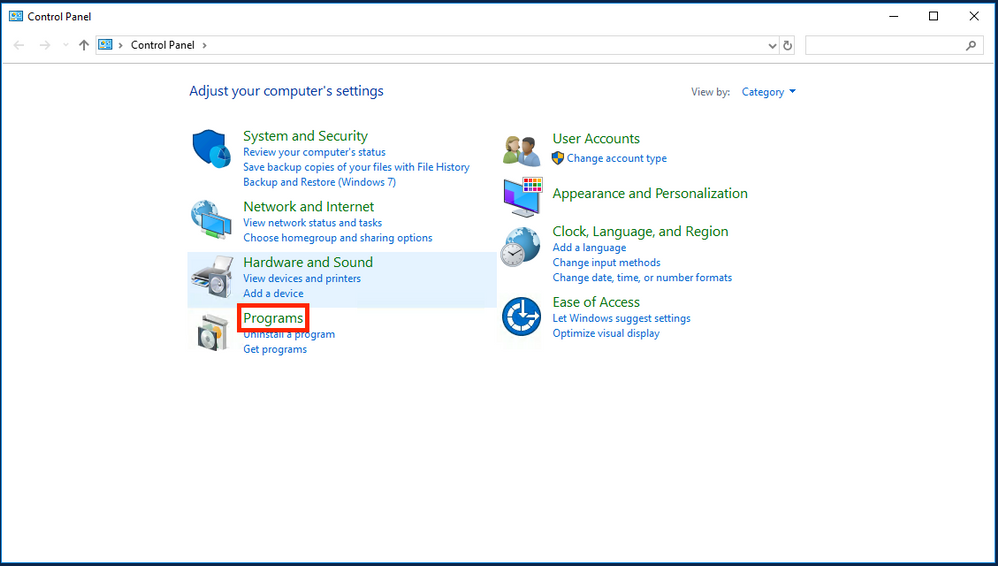This screenshot has height=566, width=998.
Task: Click Change date, time, or number formats
Action: (x=642, y=278)
